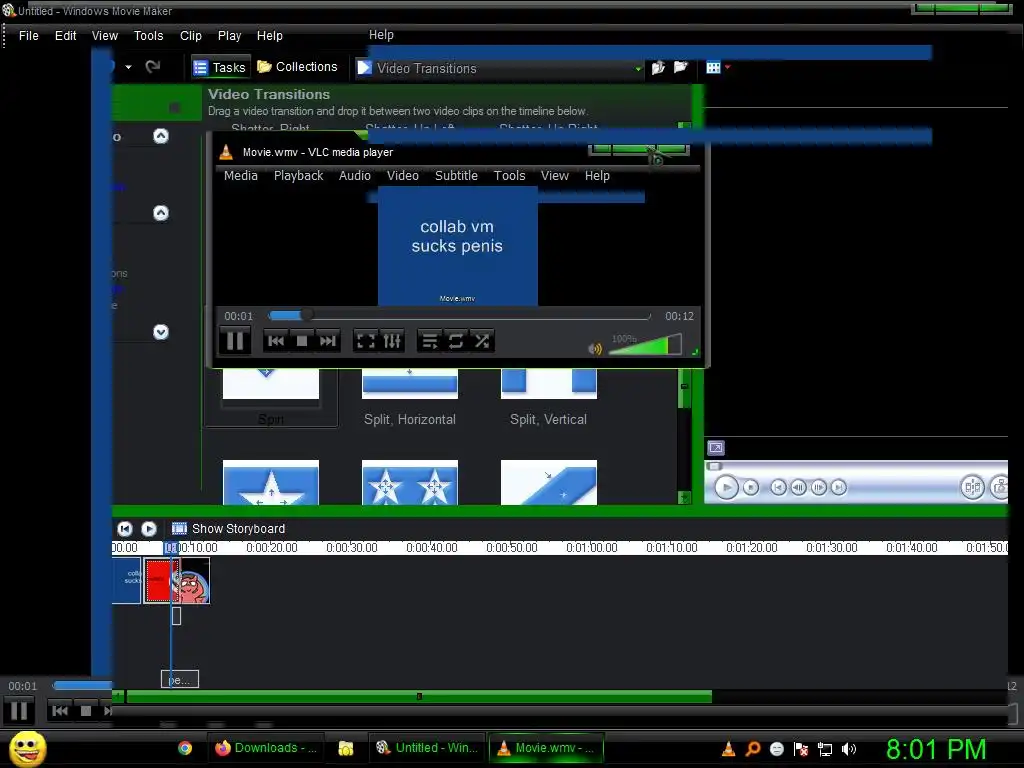Open Downloads Firefox taskbar item
The image size is (1024, 768).
point(266,748)
